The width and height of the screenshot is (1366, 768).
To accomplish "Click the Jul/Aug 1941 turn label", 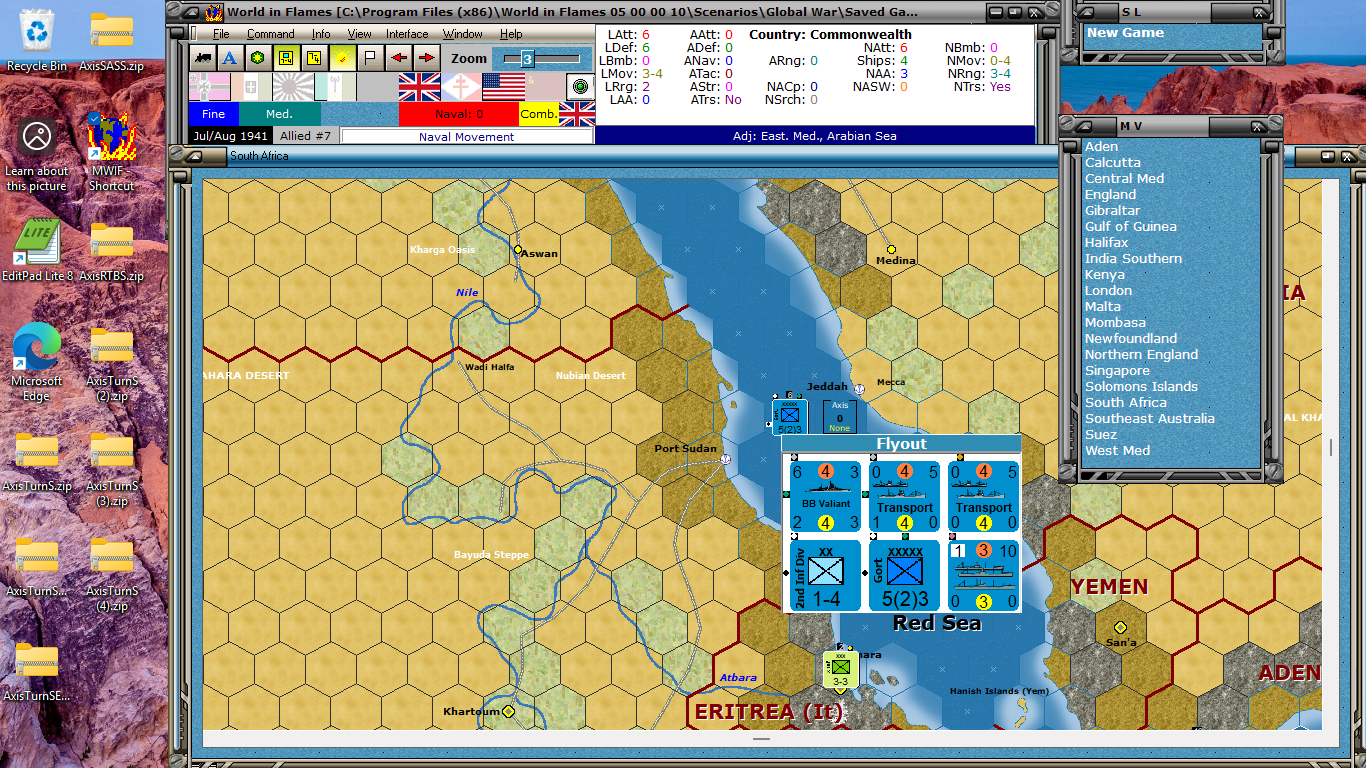I will click(x=230, y=136).
